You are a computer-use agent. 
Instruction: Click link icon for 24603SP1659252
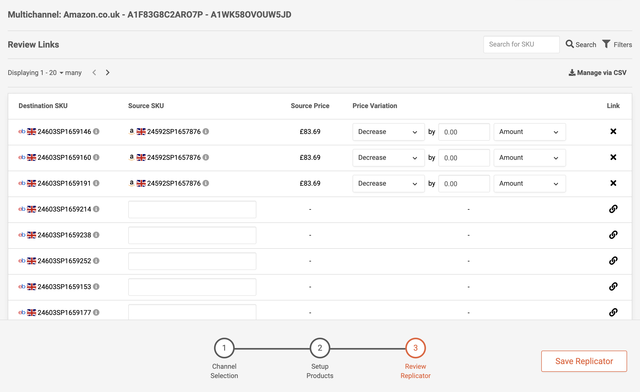613,261
